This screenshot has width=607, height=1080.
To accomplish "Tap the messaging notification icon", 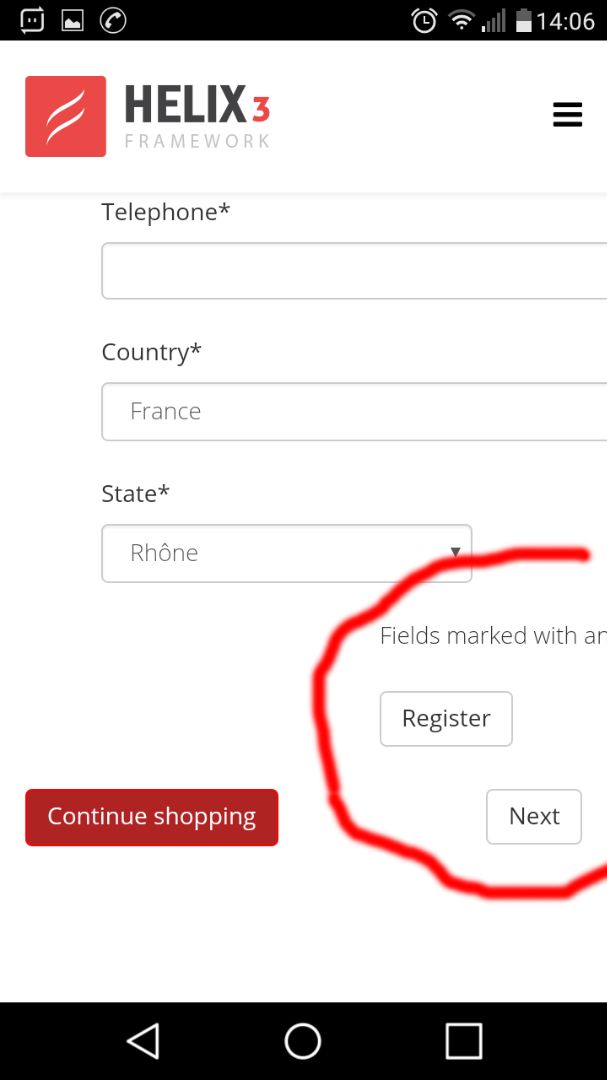I will coord(32,20).
